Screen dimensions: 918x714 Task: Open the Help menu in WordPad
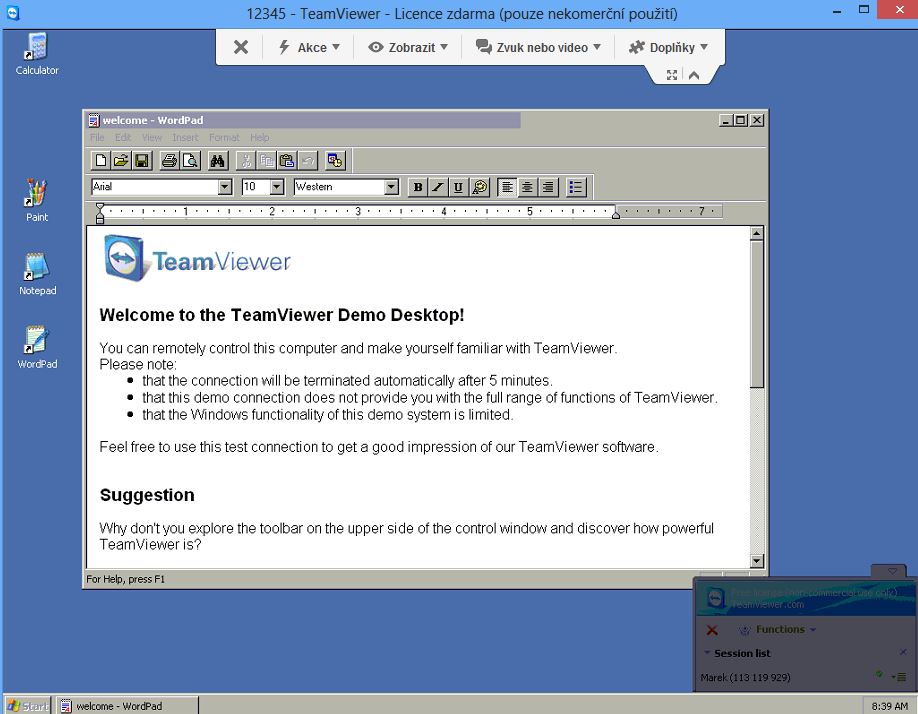pyautogui.click(x=259, y=138)
